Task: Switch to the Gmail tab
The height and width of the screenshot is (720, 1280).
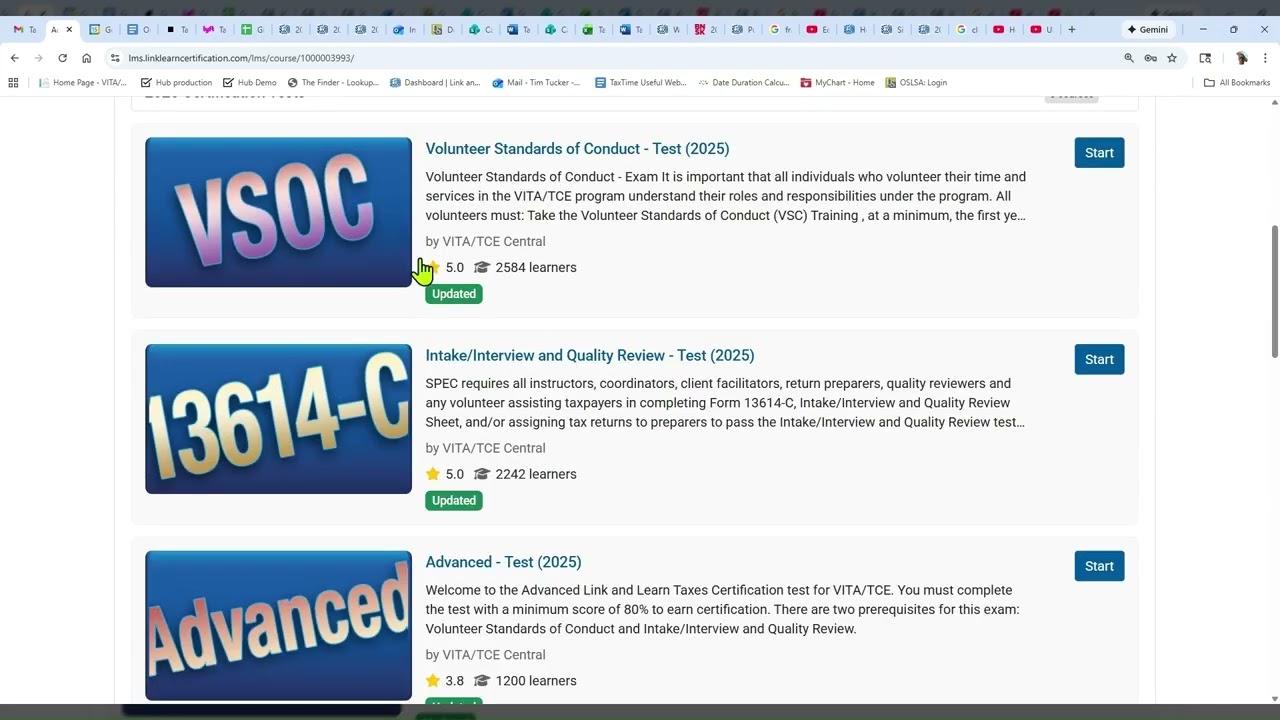Action: tap(25, 30)
